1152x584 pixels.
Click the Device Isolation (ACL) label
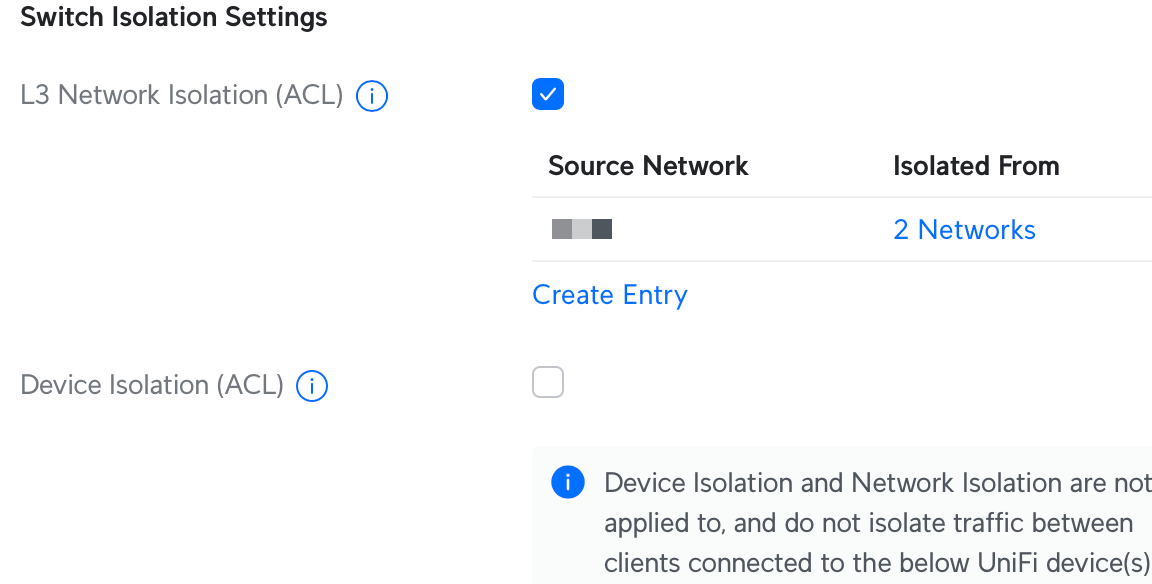152,385
